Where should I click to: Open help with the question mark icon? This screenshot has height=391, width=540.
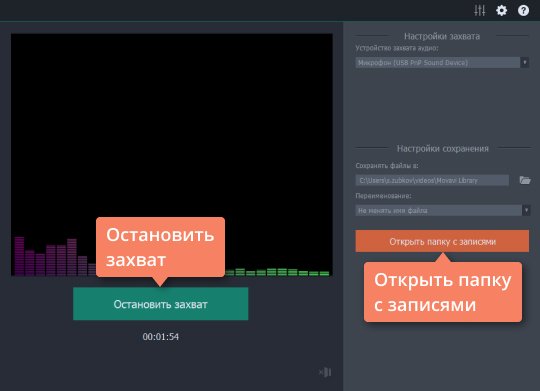(523, 10)
